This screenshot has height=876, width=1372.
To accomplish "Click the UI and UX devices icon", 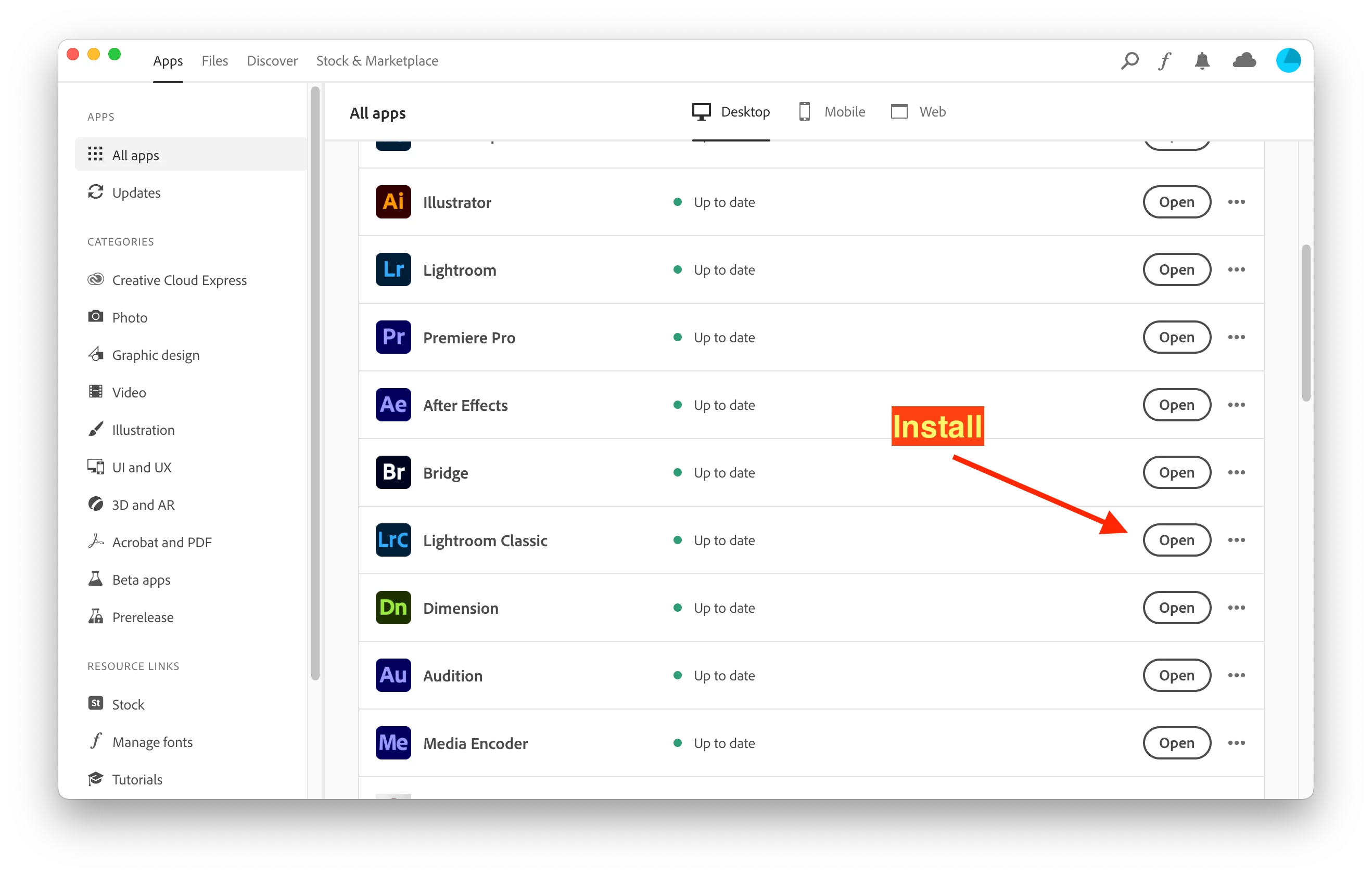I will [96, 467].
